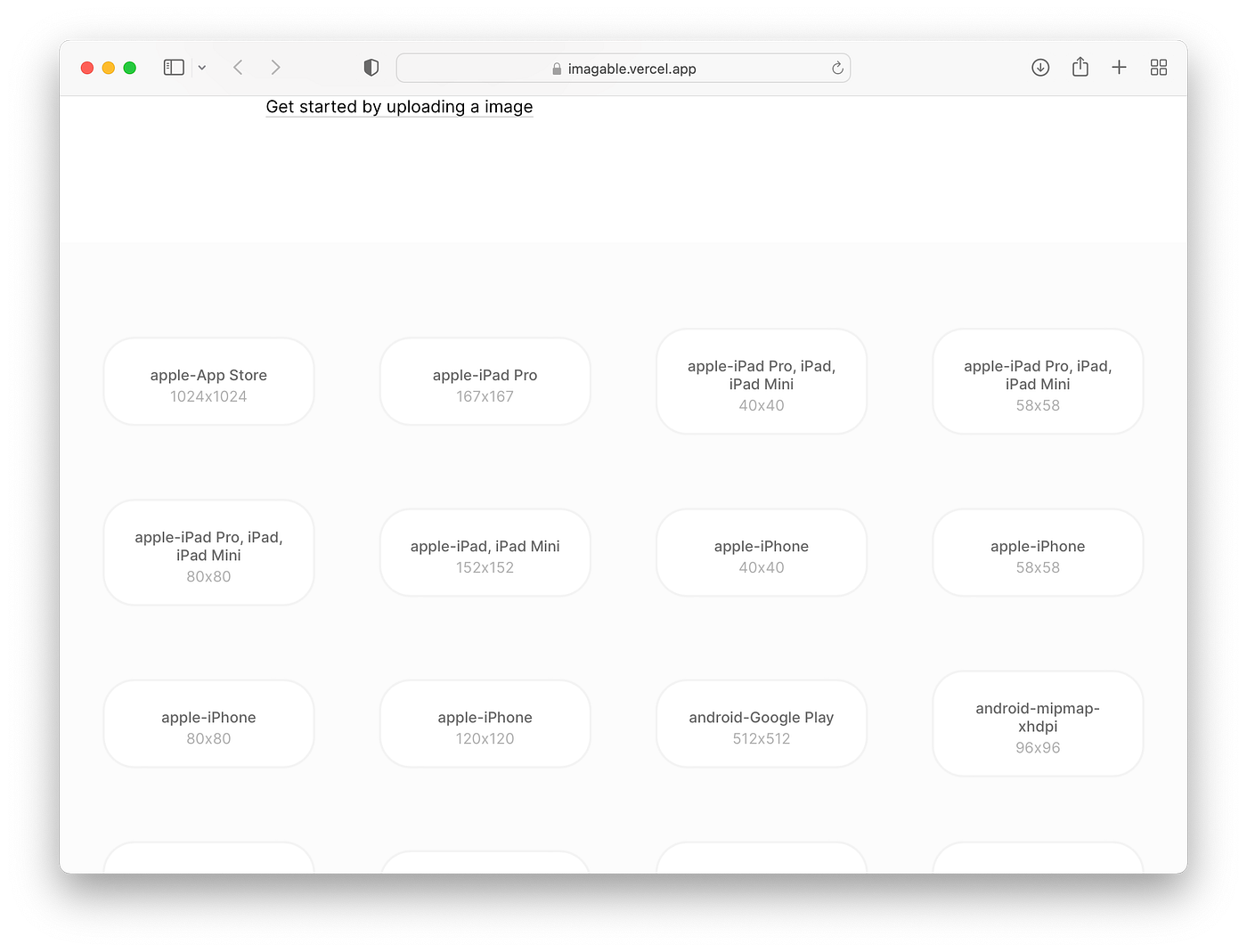Select the android-Google Play 512x512 card
Screen dimensions: 1247x952
click(762, 723)
